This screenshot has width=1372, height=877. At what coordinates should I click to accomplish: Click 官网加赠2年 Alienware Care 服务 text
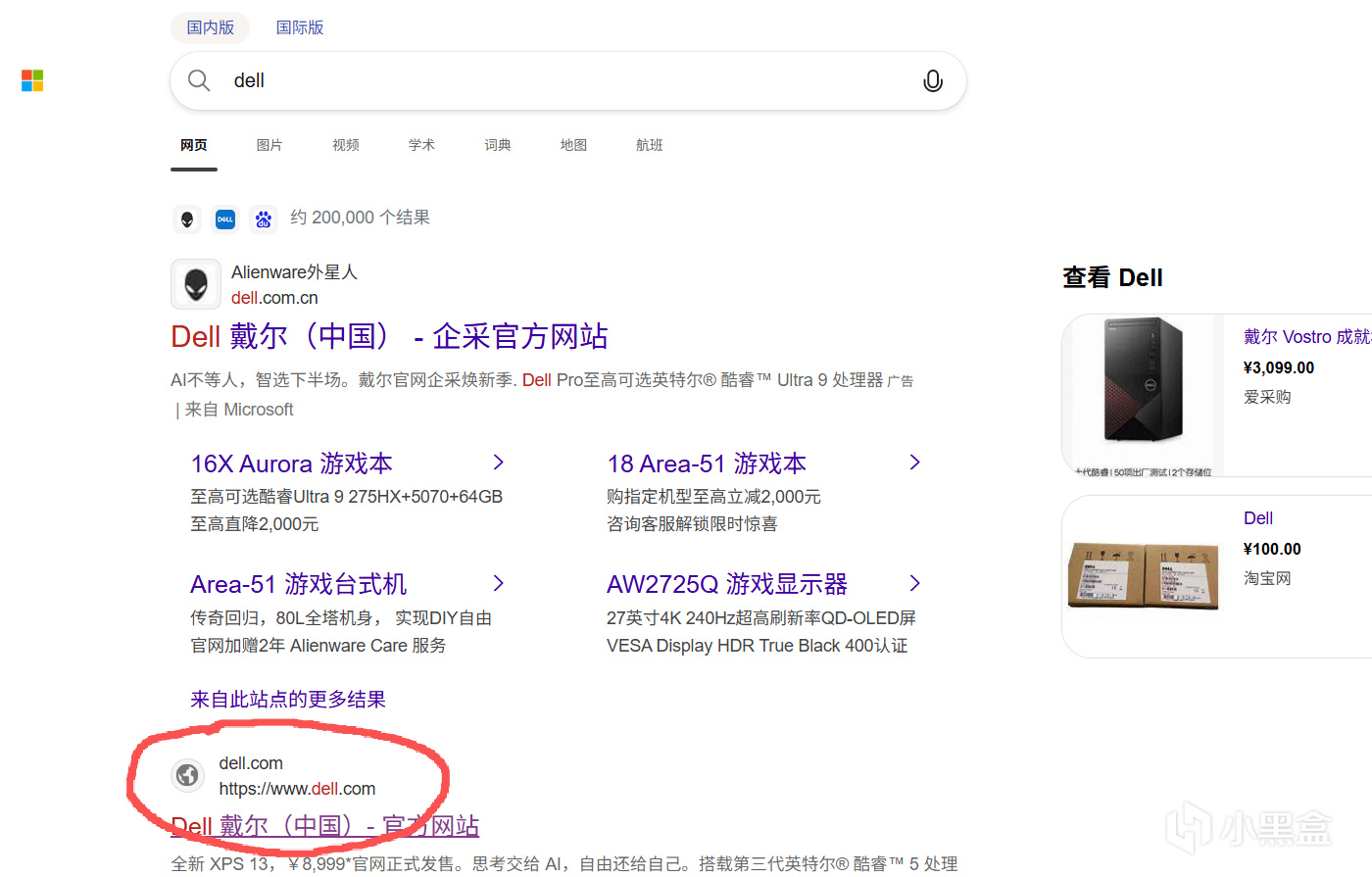tap(318, 646)
